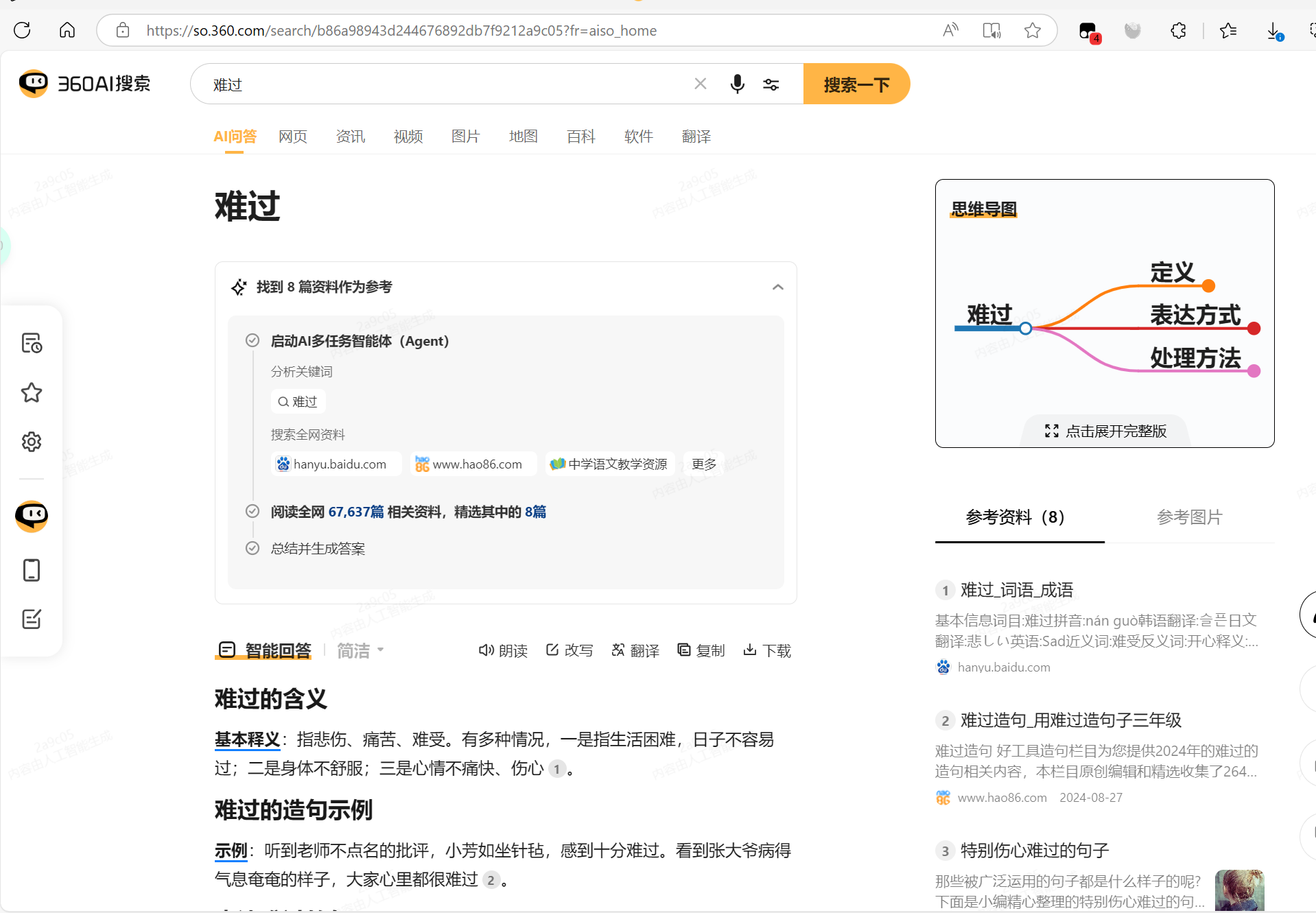Open the extension with red badge 4
The width and height of the screenshot is (1316, 913).
coord(1089,32)
